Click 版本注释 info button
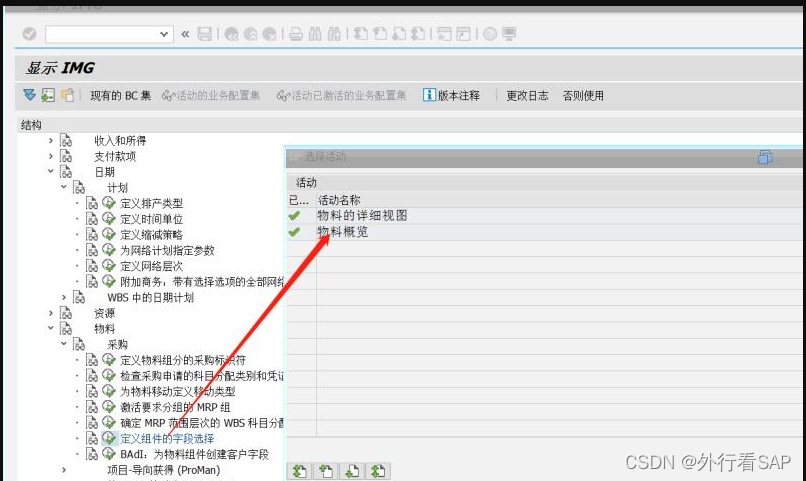Viewport: 806px width, 481px height. [451, 96]
